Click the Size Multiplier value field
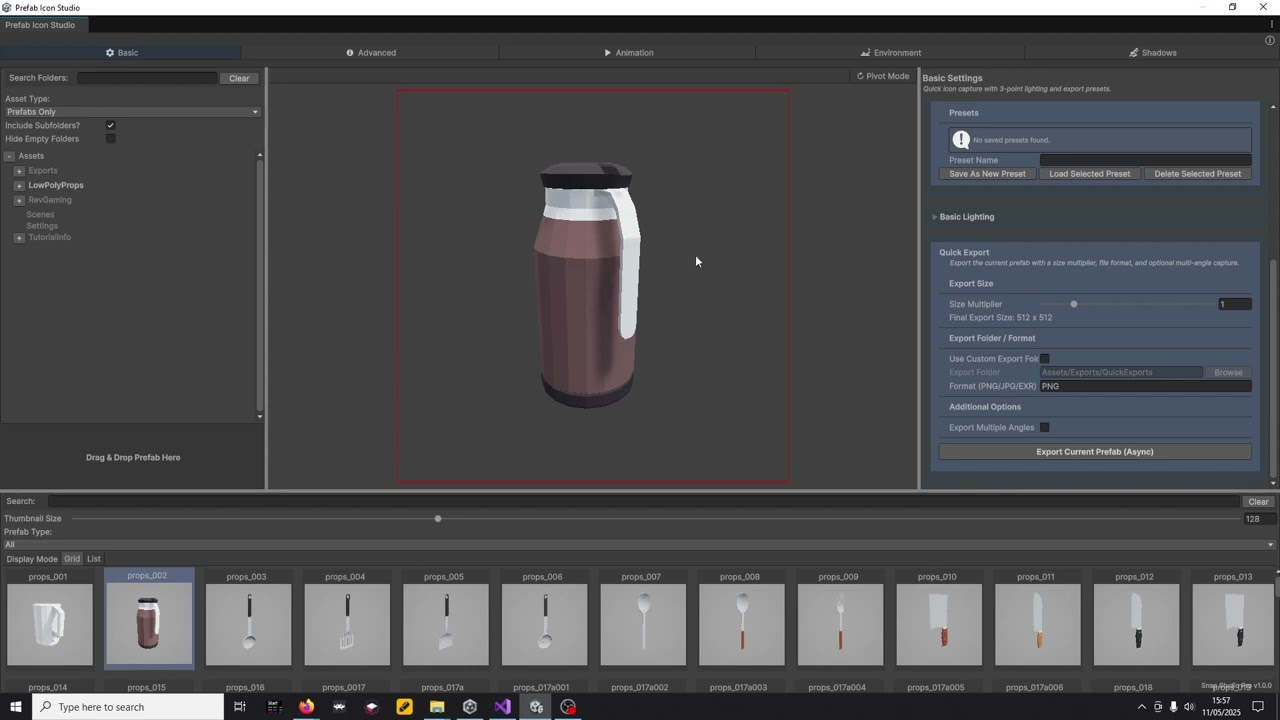 1234,304
